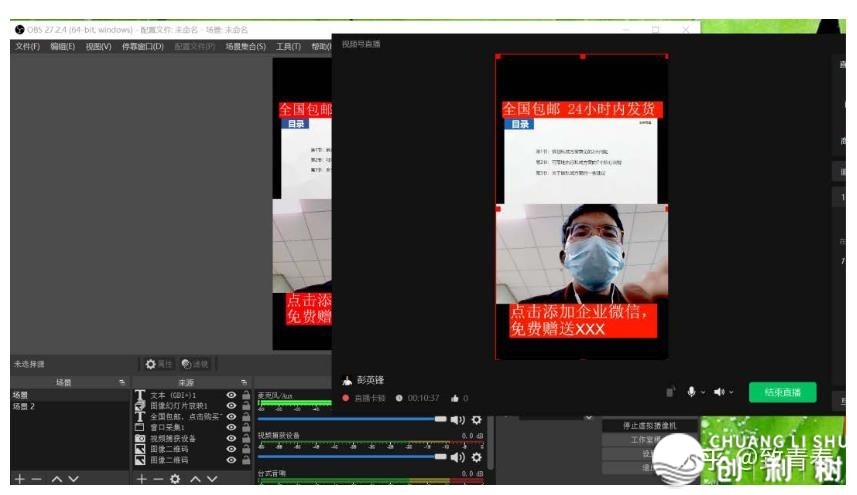Click the 工作室模式 button in OBS
Screen dimensions: 857x495
click(x=650, y=440)
